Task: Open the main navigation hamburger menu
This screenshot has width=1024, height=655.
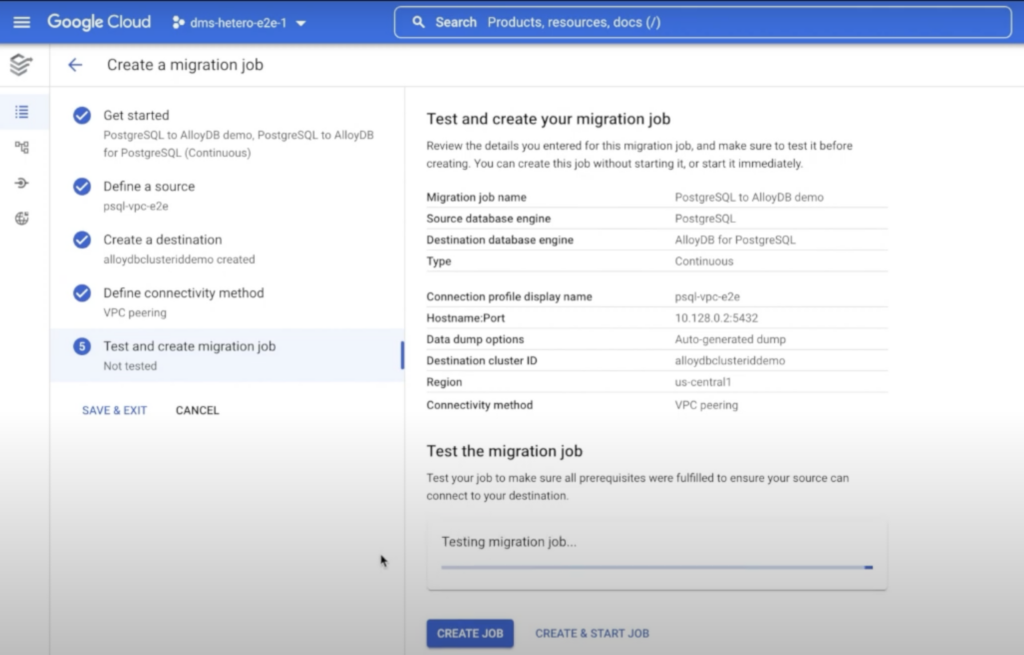Action: click(22, 22)
